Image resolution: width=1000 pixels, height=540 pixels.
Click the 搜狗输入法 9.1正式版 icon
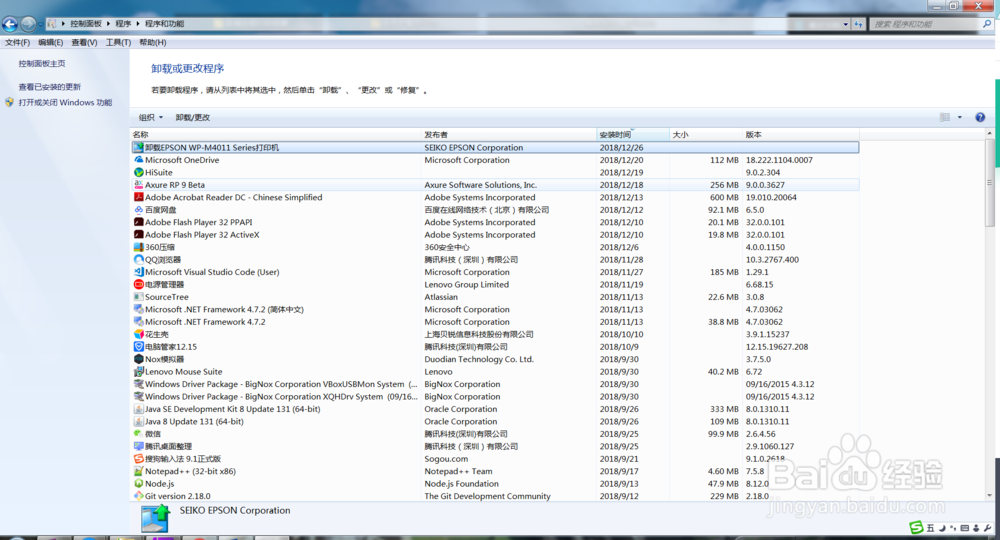[138, 458]
